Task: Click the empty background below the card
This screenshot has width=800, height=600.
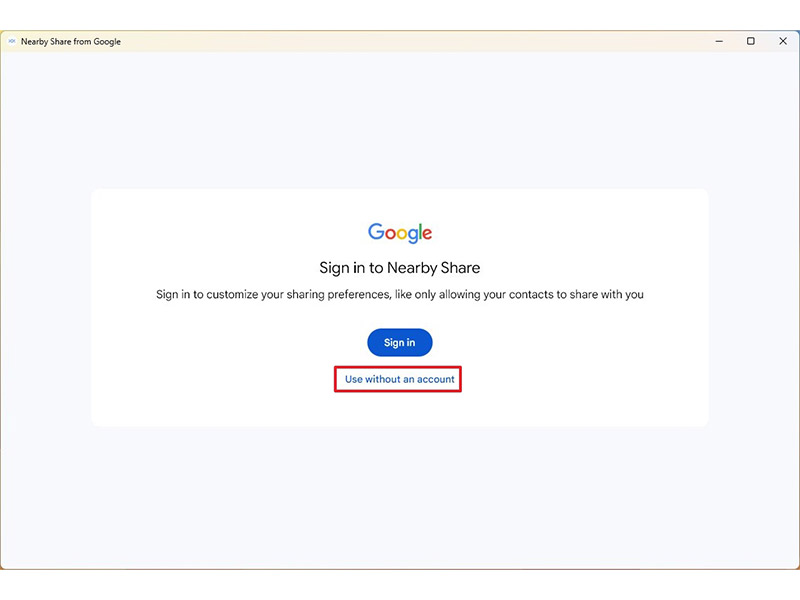Action: [400, 495]
